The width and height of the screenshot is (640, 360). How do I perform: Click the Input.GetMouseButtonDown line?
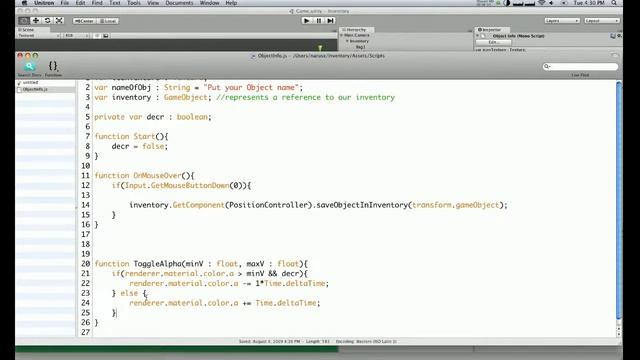[x=181, y=185]
